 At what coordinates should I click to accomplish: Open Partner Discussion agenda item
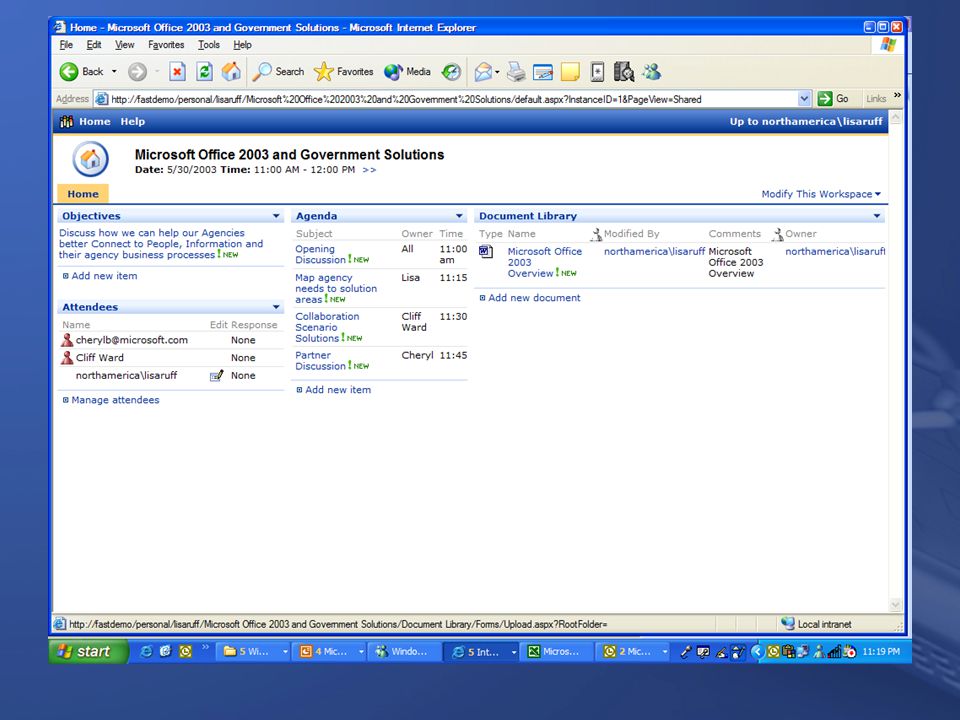coord(320,361)
